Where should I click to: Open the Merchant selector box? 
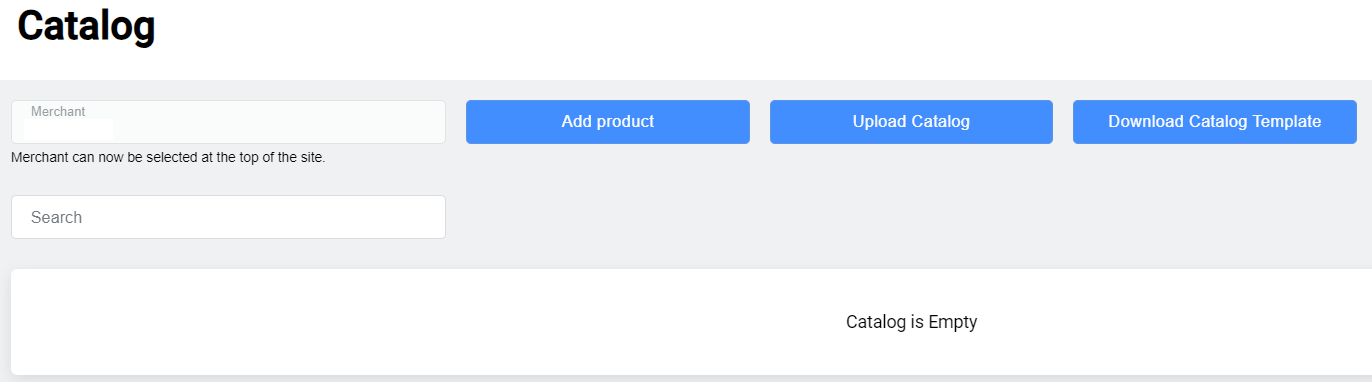coord(228,122)
